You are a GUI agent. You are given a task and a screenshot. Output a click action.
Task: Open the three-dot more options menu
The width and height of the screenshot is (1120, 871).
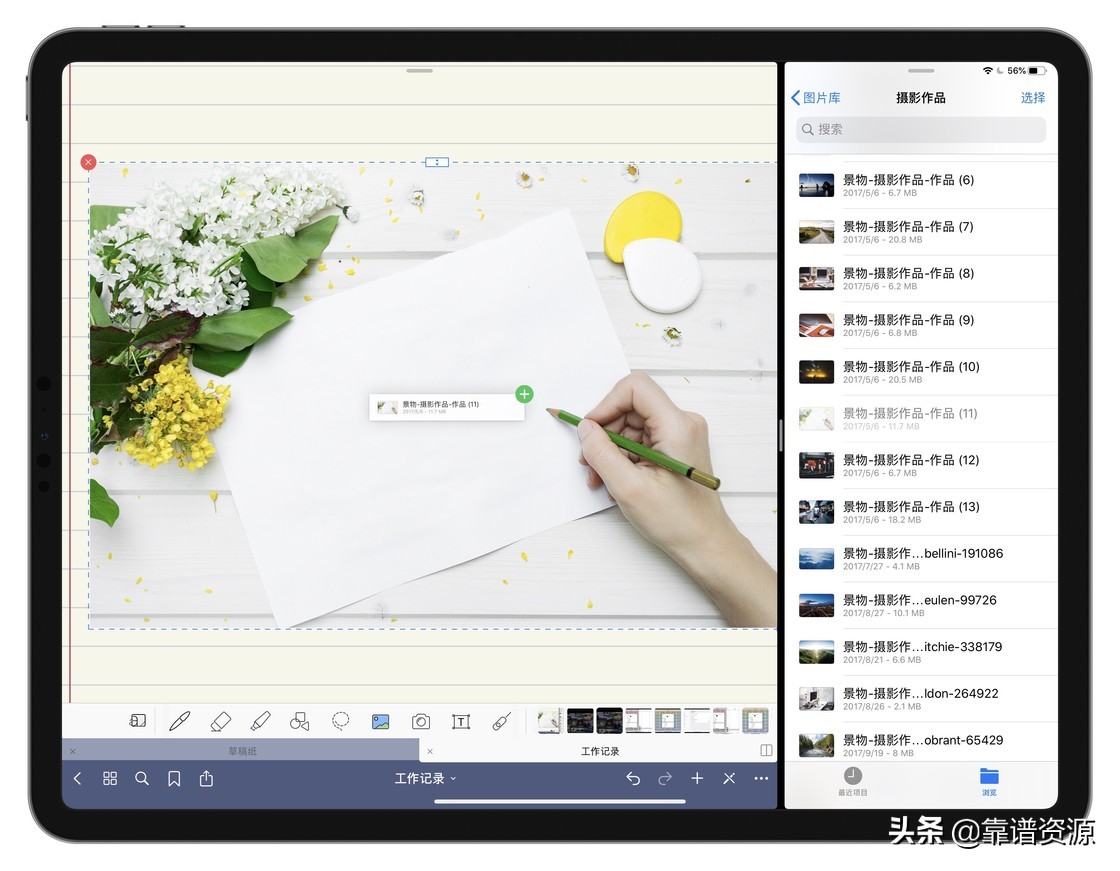[x=761, y=778]
